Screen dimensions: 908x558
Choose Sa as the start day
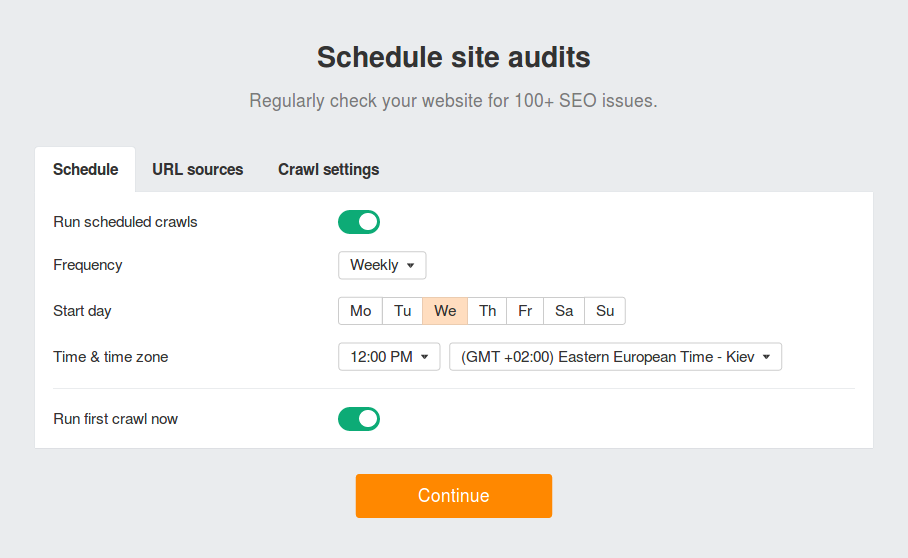click(564, 311)
